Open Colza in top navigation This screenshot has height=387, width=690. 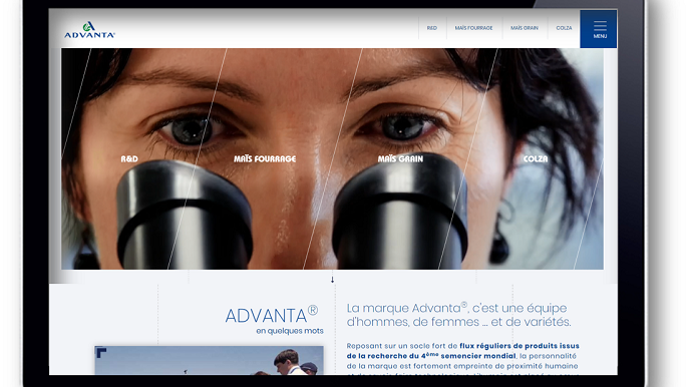[x=564, y=28]
